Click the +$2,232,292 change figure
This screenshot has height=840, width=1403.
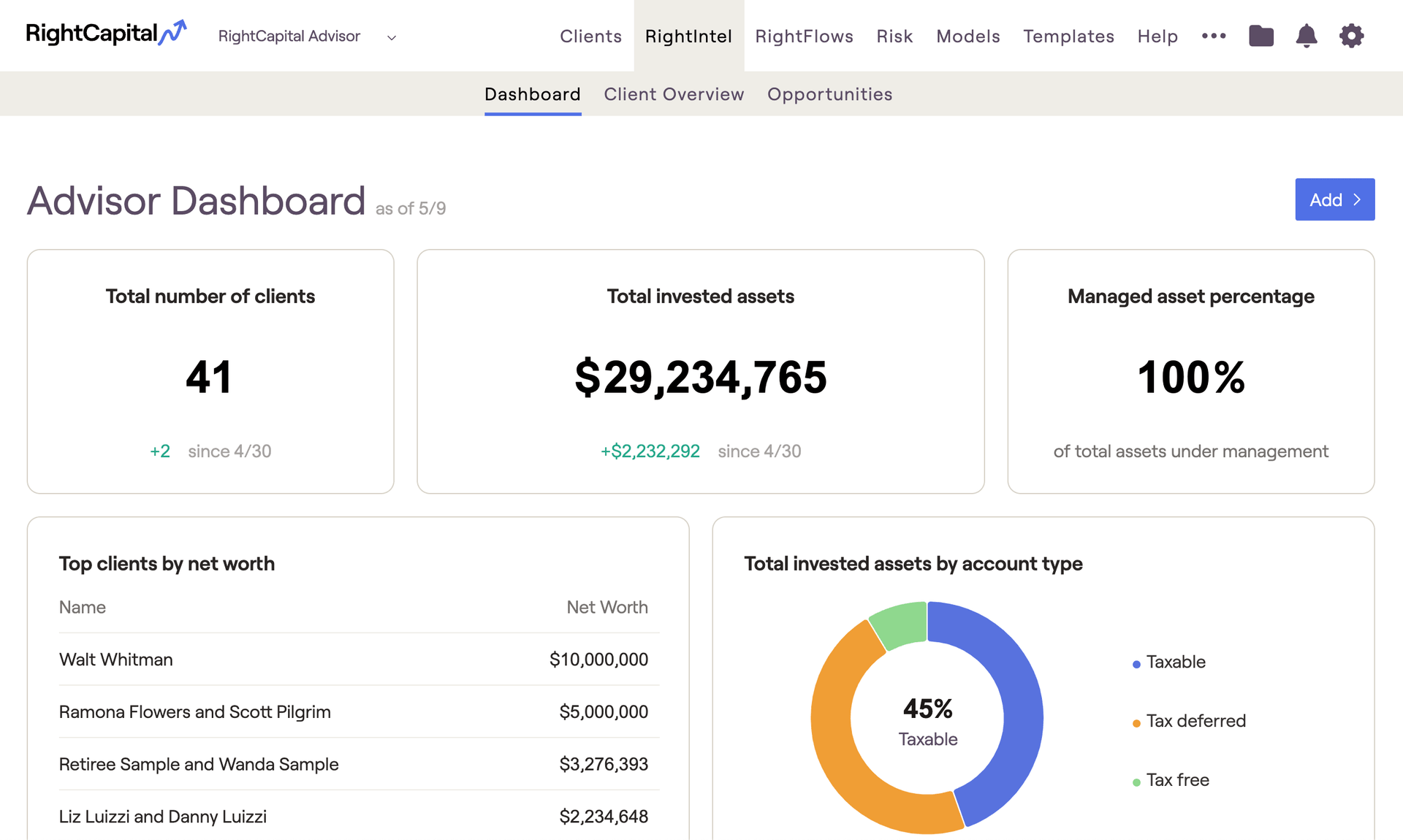(650, 451)
